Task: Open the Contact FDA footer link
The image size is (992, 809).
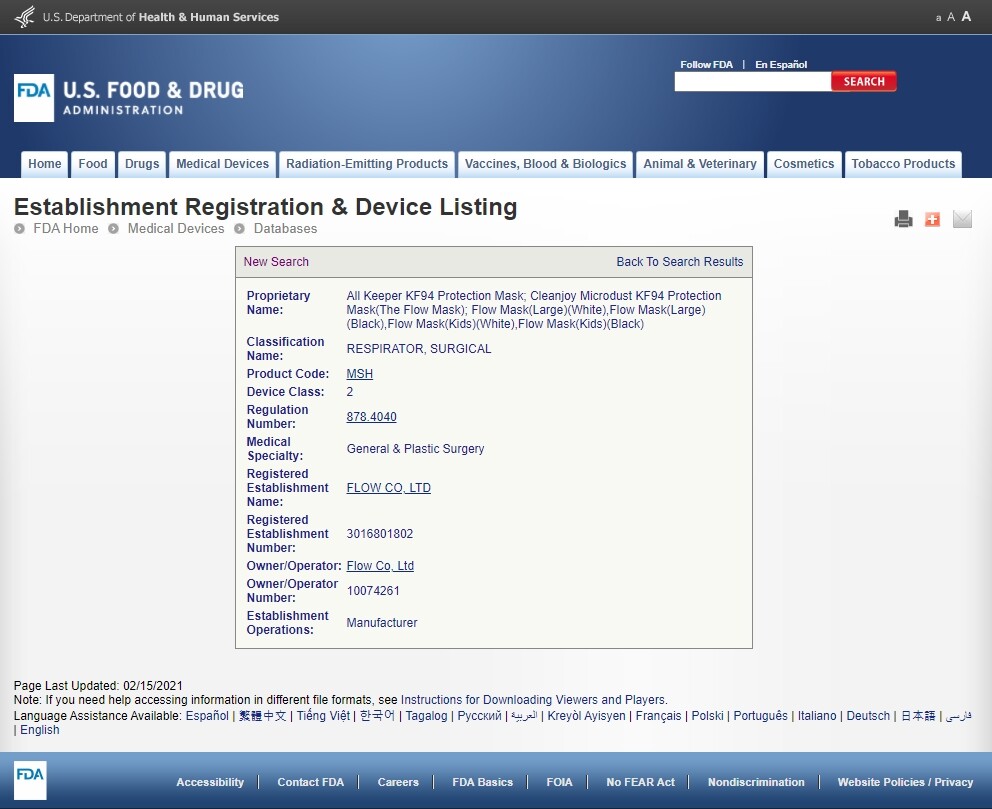Action: pyautogui.click(x=311, y=782)
